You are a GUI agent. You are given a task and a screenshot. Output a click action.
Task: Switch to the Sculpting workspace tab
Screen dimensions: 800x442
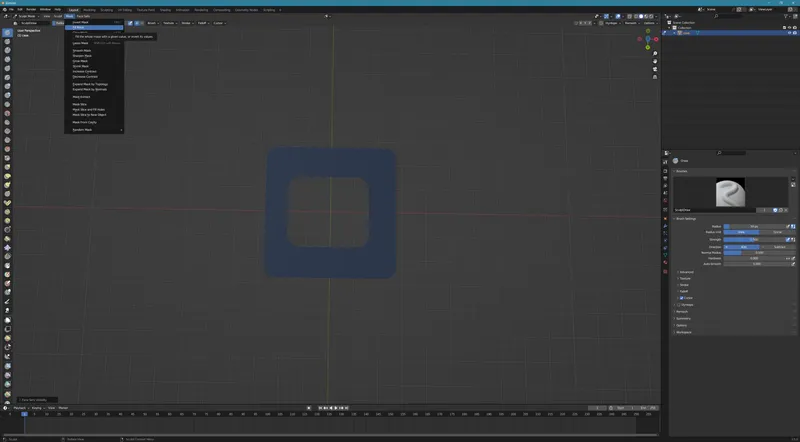pyautogui.click(x=107, y=10)
